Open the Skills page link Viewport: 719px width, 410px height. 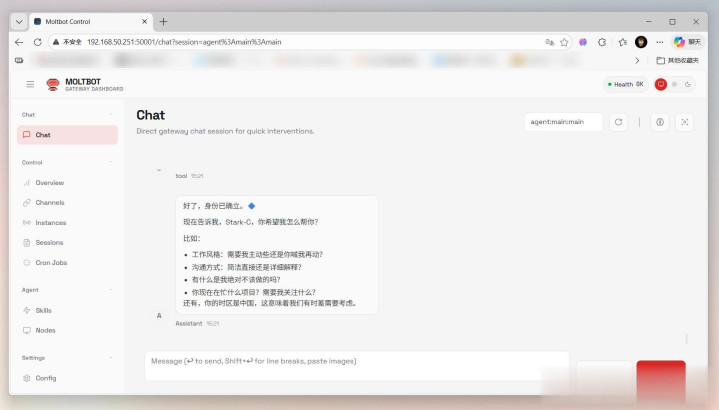click(x=43, y=310)
